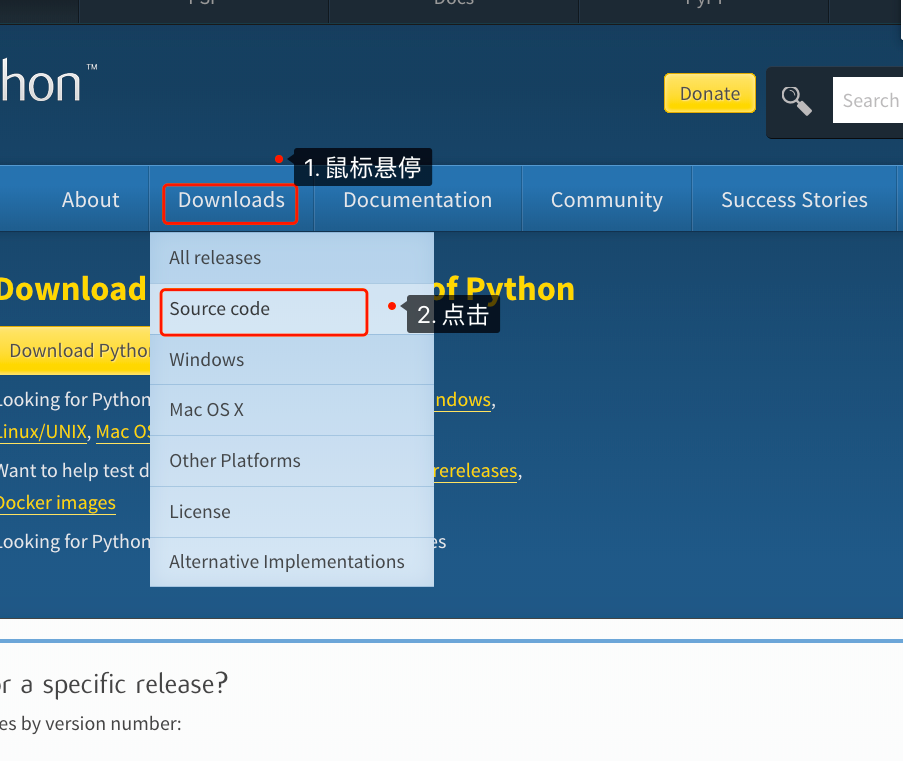Screen dimensions: 903x761
Task: Switch to the Docs site tab
Action: (x=453, y=4)
